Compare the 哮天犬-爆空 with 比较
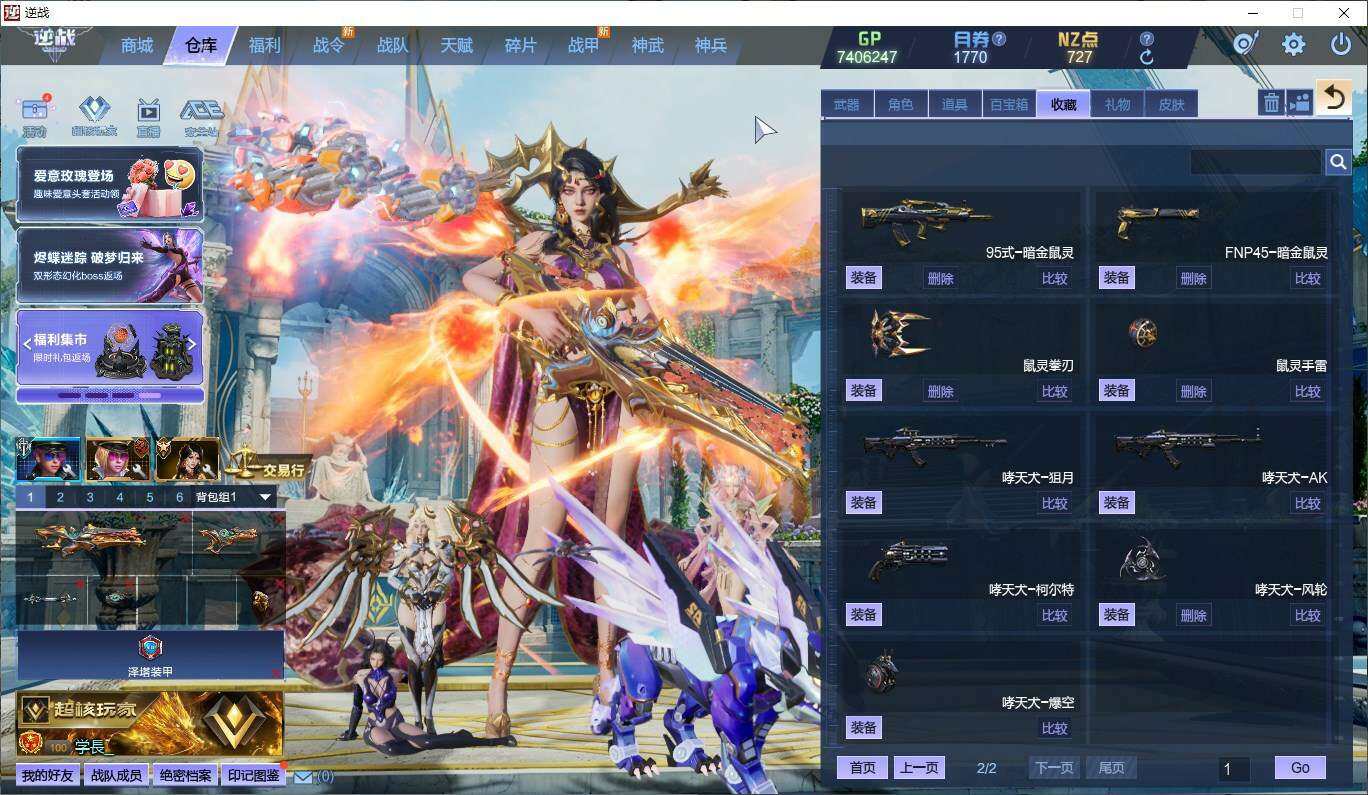Image resolution: width=1368 pixels, height=795 pixels. click(1055, 728)
